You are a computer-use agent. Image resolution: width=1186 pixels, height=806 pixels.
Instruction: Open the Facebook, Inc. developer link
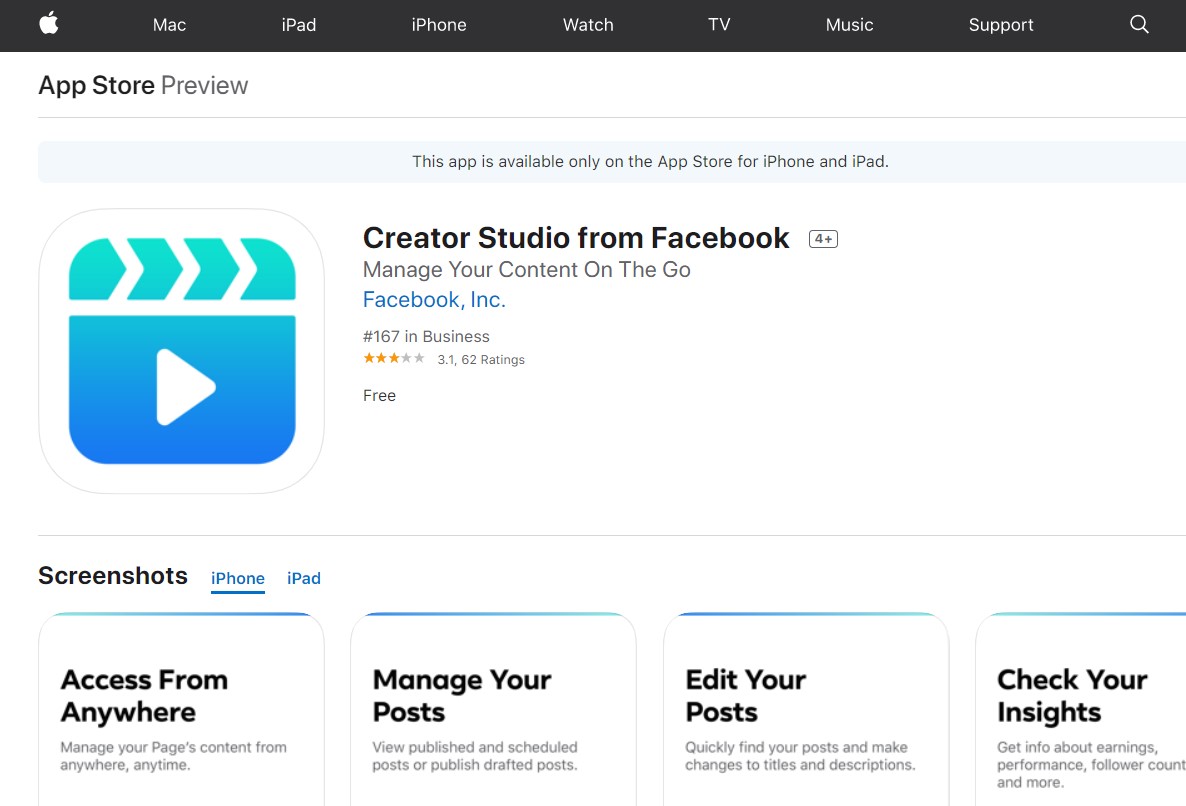434,300
